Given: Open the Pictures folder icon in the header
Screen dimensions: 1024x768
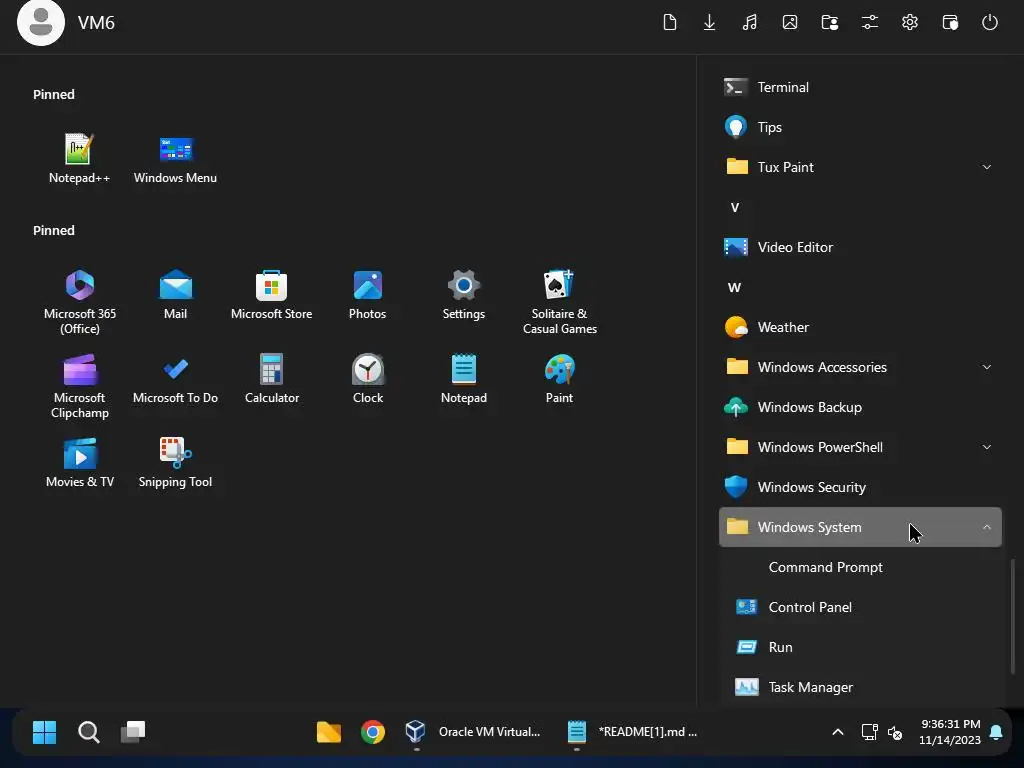Looking at the screenshot, I should point(790,22).
